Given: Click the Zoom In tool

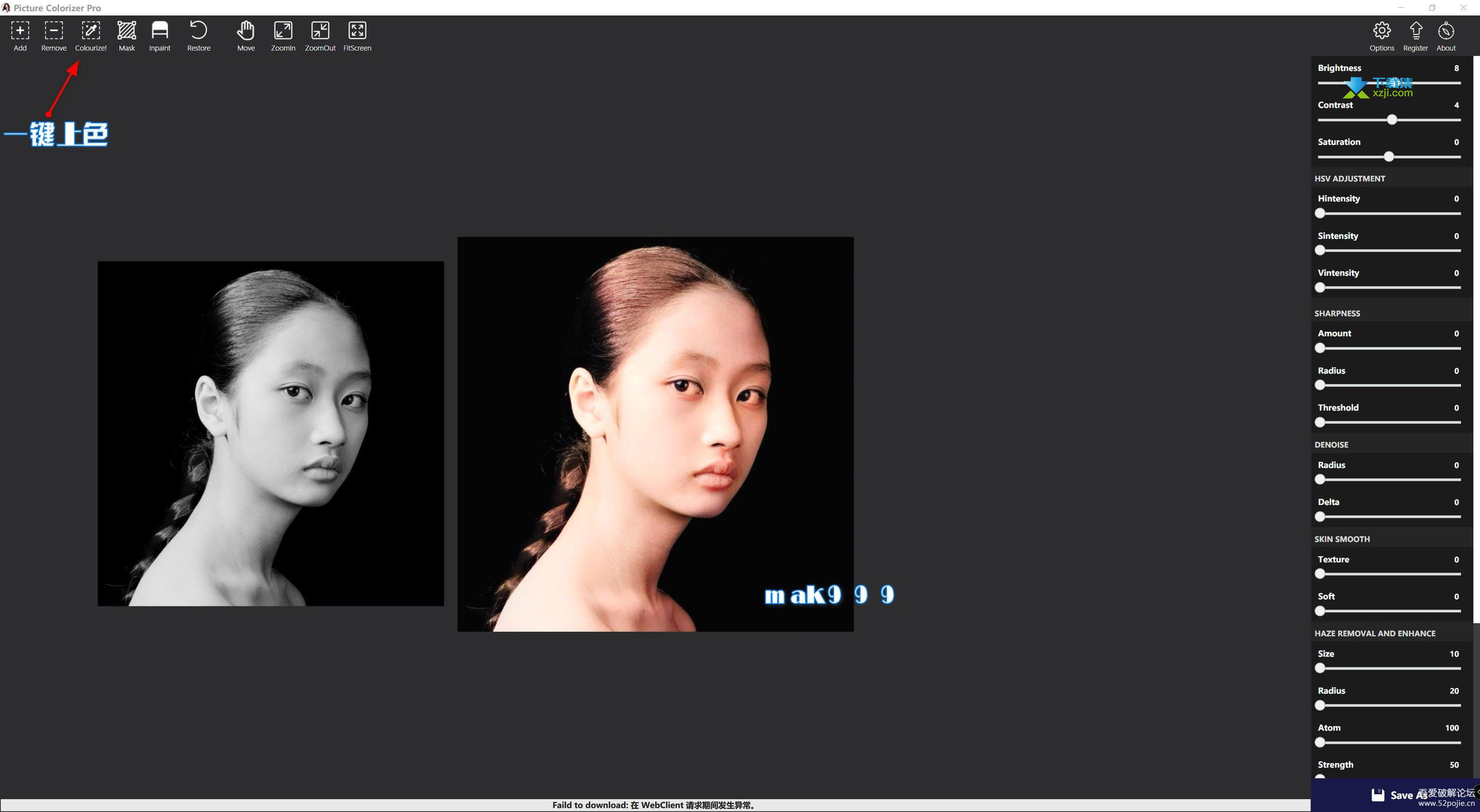Looking at the screenshot, I should pos(282,35).
